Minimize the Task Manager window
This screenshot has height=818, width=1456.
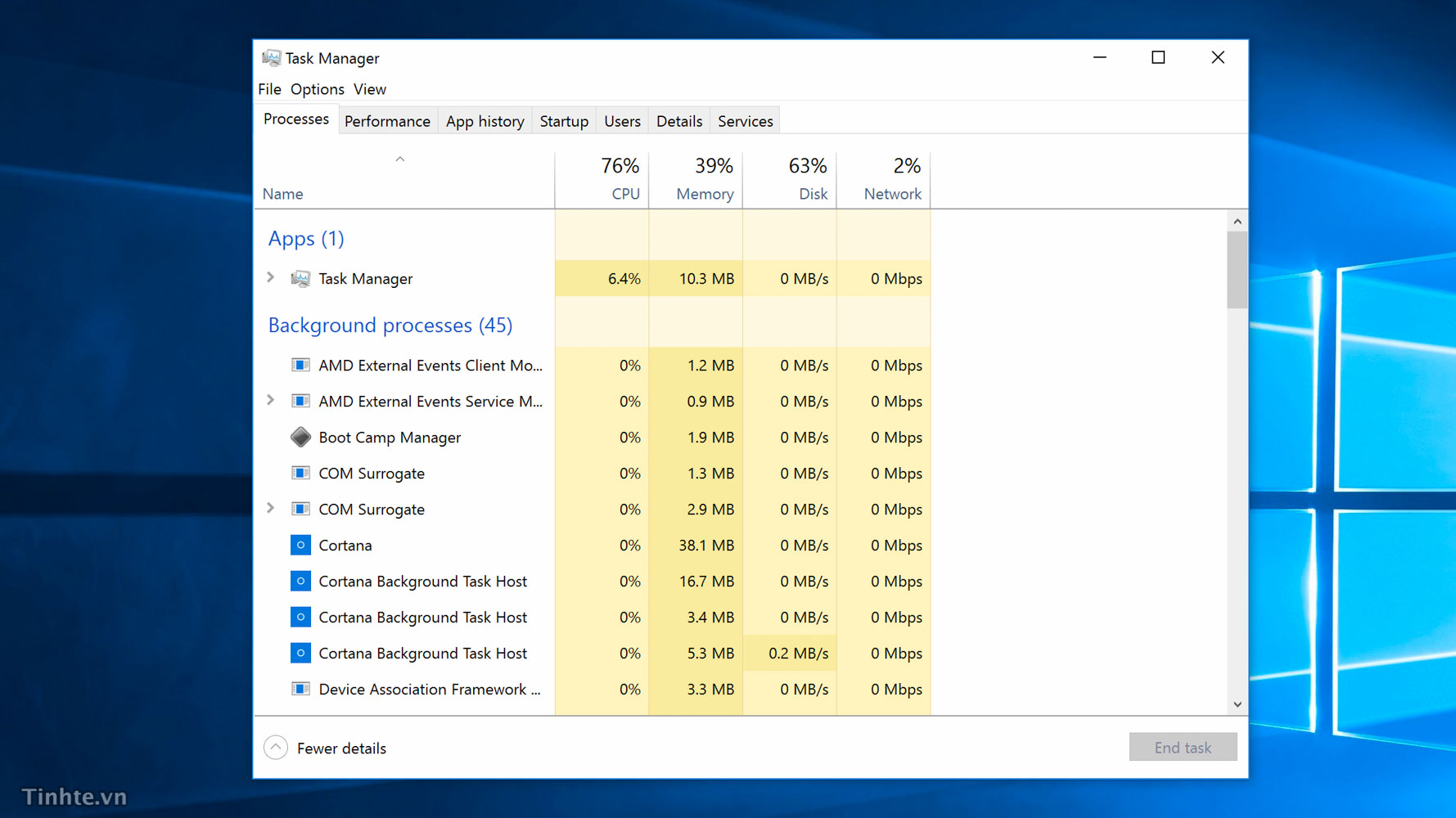click(x=1099, y=57)
